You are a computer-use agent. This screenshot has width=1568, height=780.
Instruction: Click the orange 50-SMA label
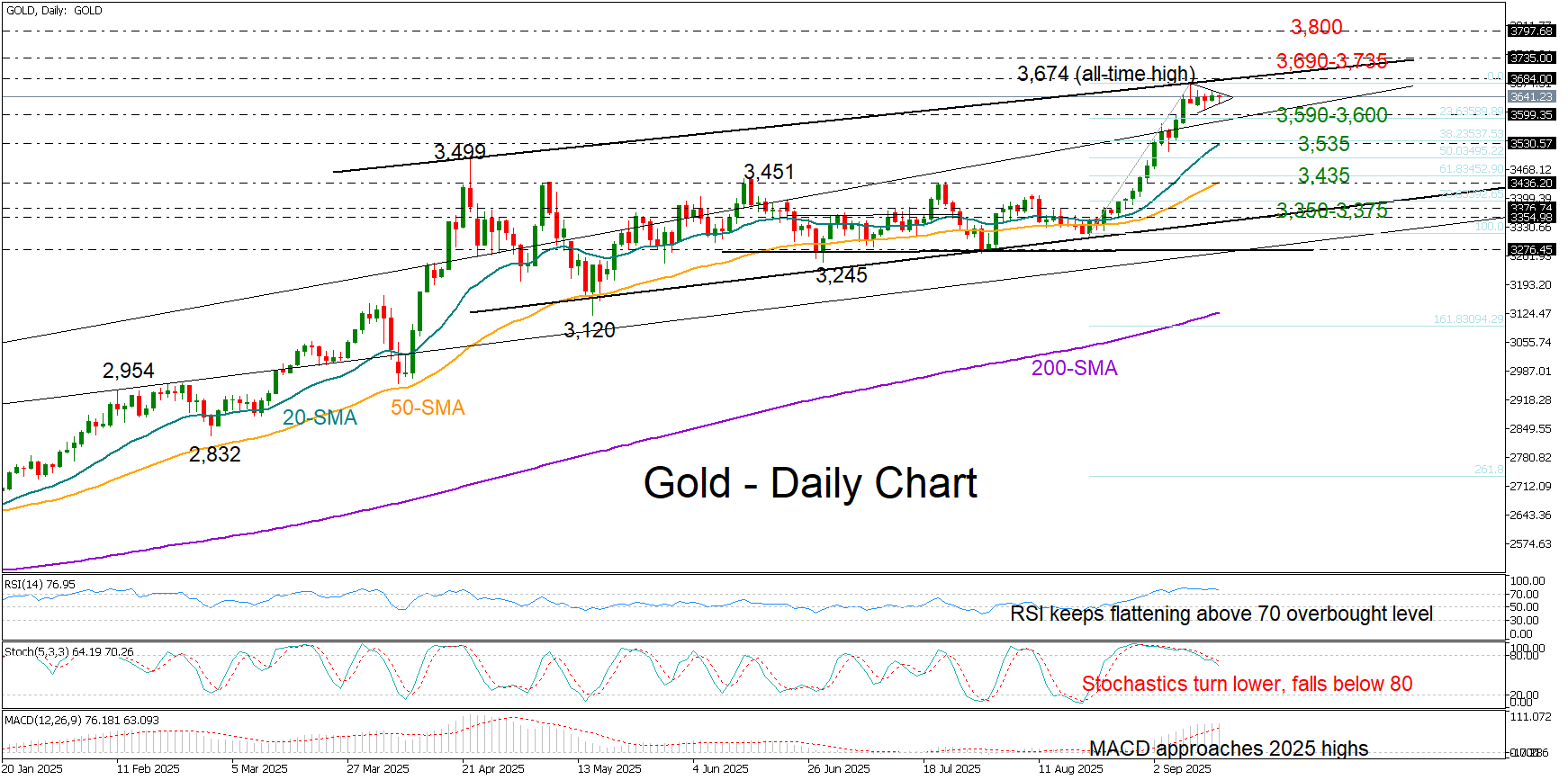point(428,408)
